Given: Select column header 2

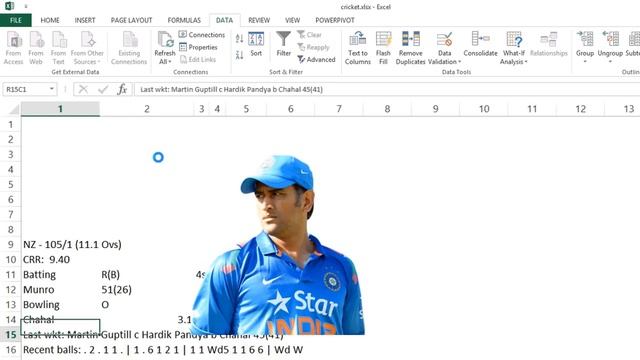Looking at the screenshot, I should tap(147, 109).
